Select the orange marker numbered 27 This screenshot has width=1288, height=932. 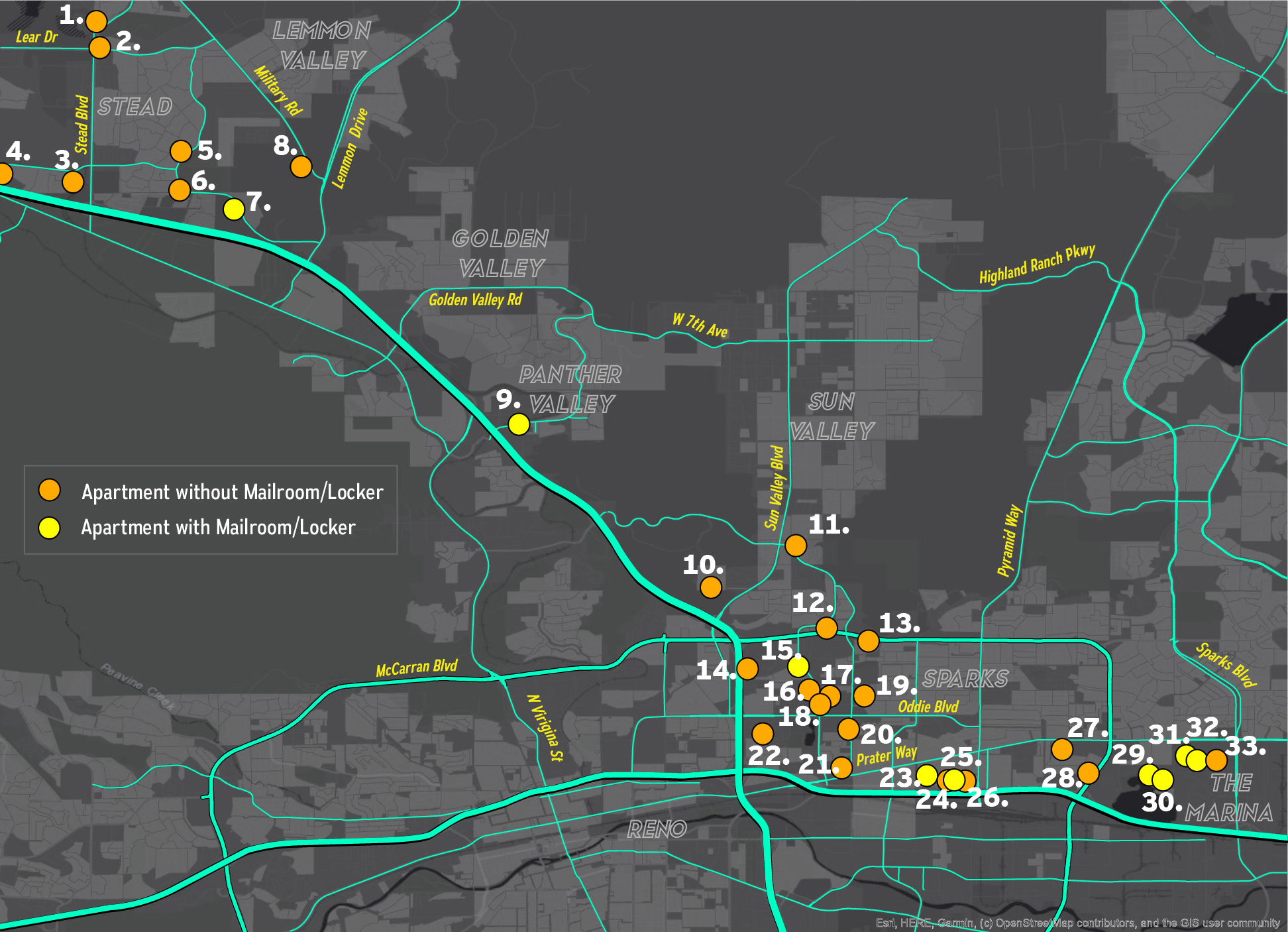1061,749
